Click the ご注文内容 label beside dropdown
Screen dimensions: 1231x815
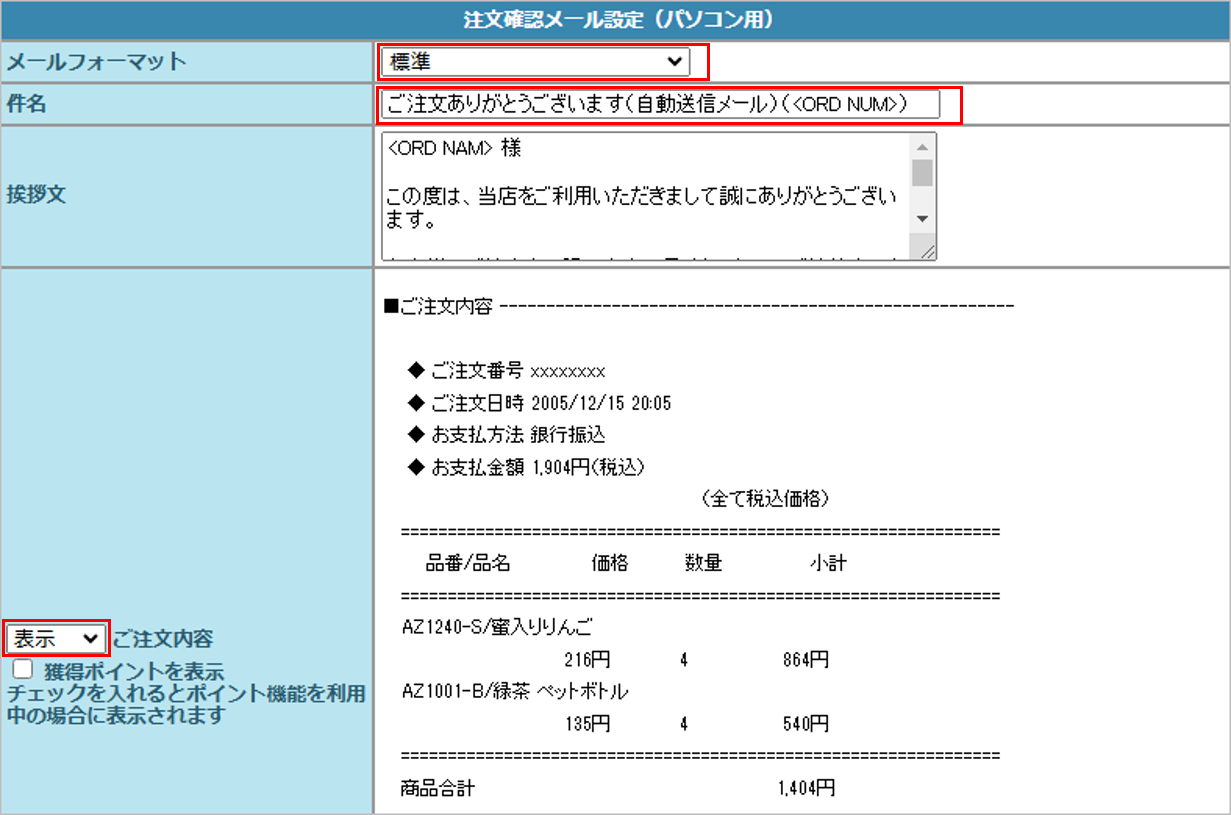(163, 638)
